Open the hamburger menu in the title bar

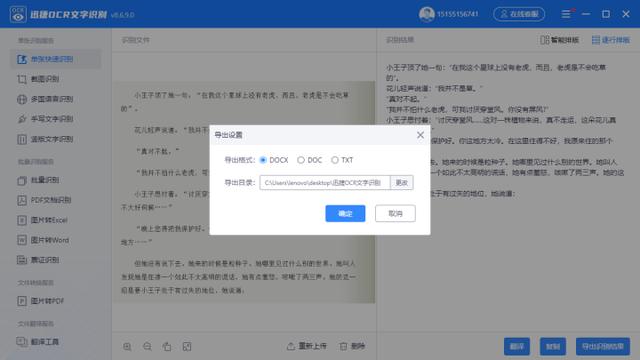click(566, 14)
